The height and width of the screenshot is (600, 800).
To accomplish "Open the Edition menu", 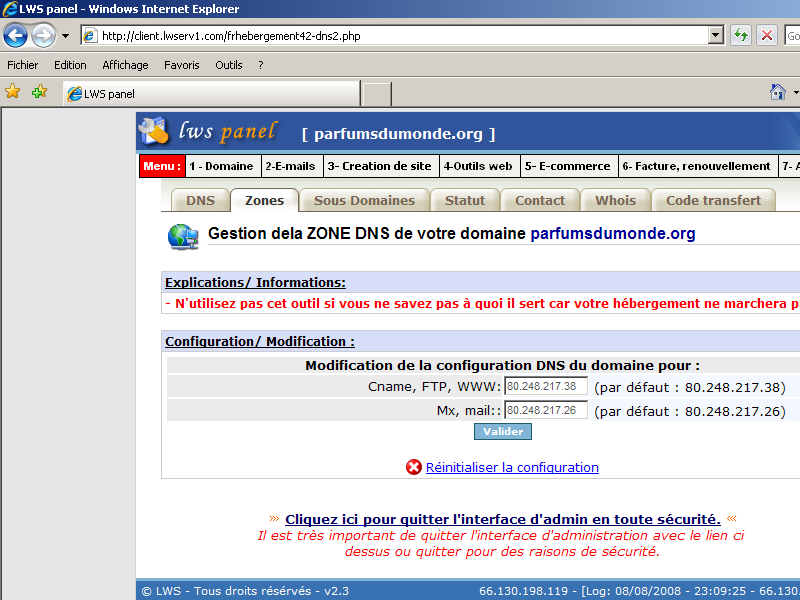I will [70, 65].
